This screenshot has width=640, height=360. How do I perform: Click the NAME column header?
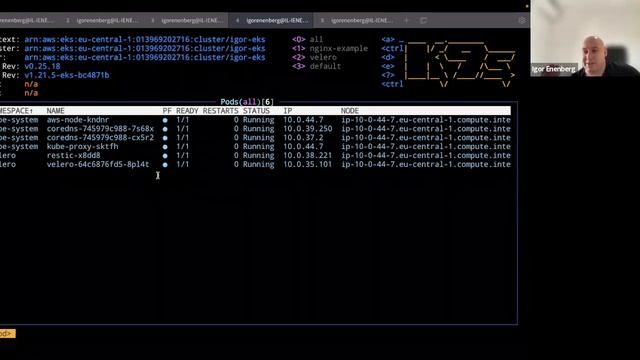(56, 111)
